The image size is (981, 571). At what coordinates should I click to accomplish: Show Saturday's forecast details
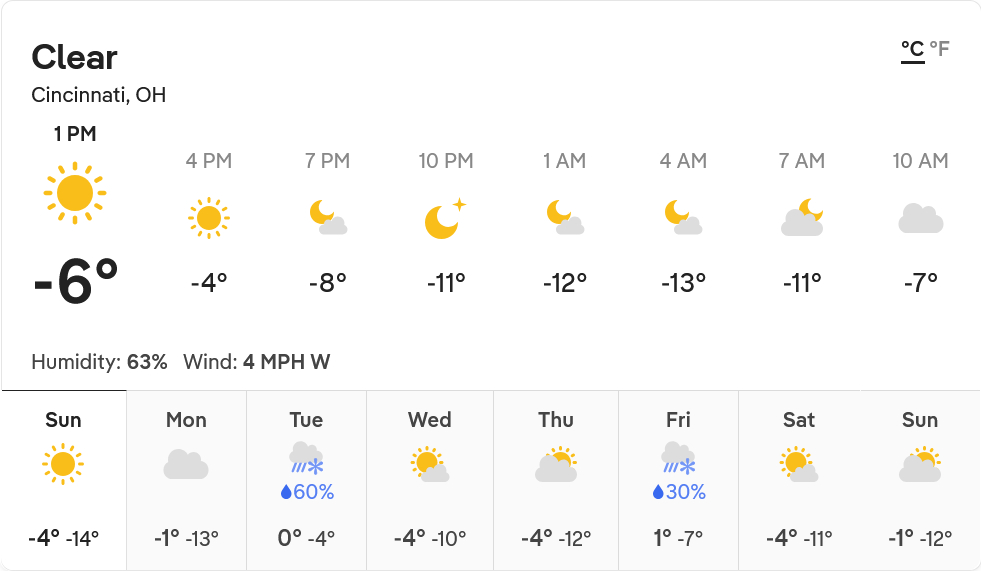tap(799, 480)
